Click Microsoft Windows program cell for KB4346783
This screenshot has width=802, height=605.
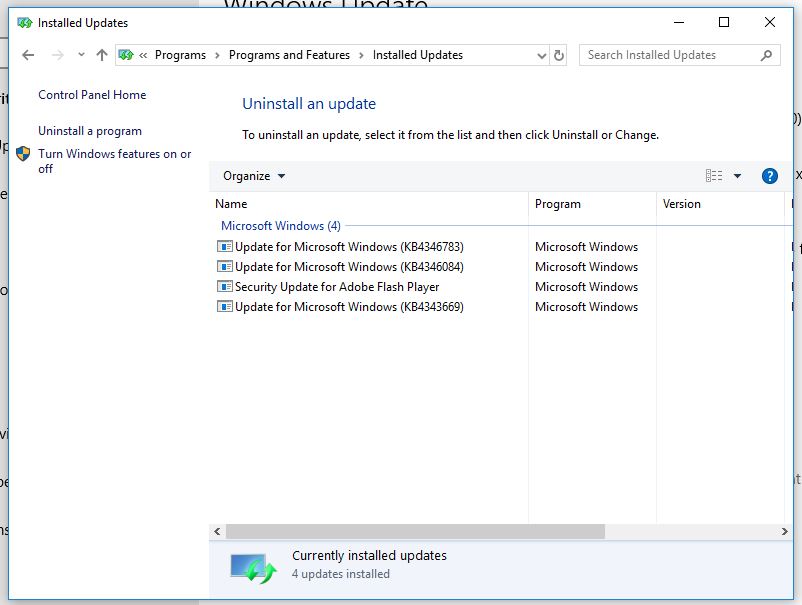[586, 247]
